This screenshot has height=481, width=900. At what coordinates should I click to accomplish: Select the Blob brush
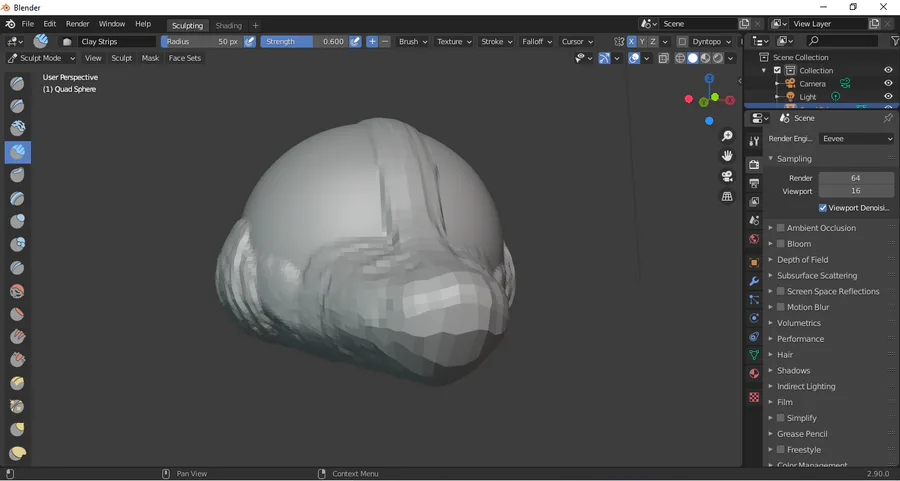click(17, 245)
